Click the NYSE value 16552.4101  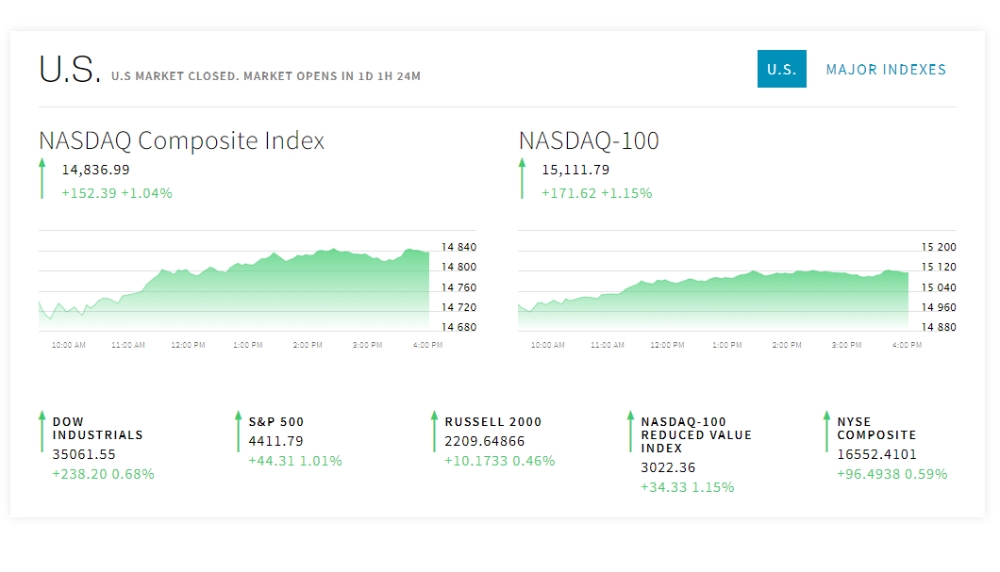click(x=877, y=455)
